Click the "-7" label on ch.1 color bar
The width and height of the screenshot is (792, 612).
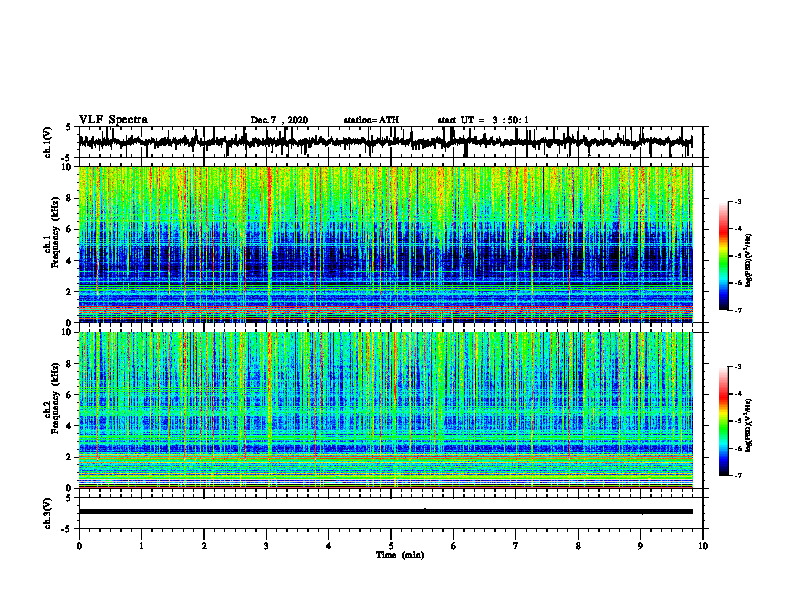(x=738, y=310)
